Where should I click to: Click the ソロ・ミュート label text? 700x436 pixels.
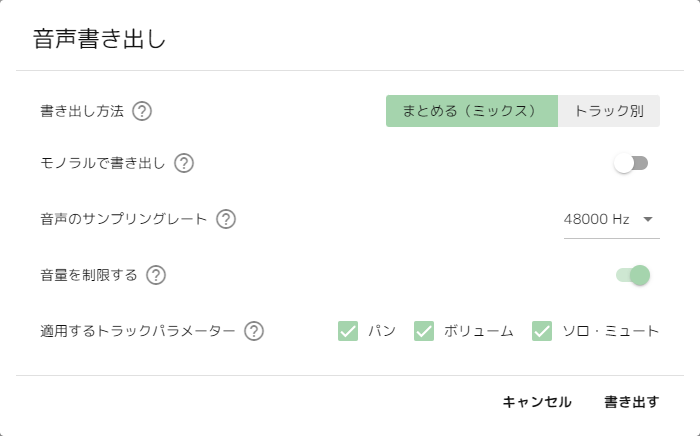611,331
